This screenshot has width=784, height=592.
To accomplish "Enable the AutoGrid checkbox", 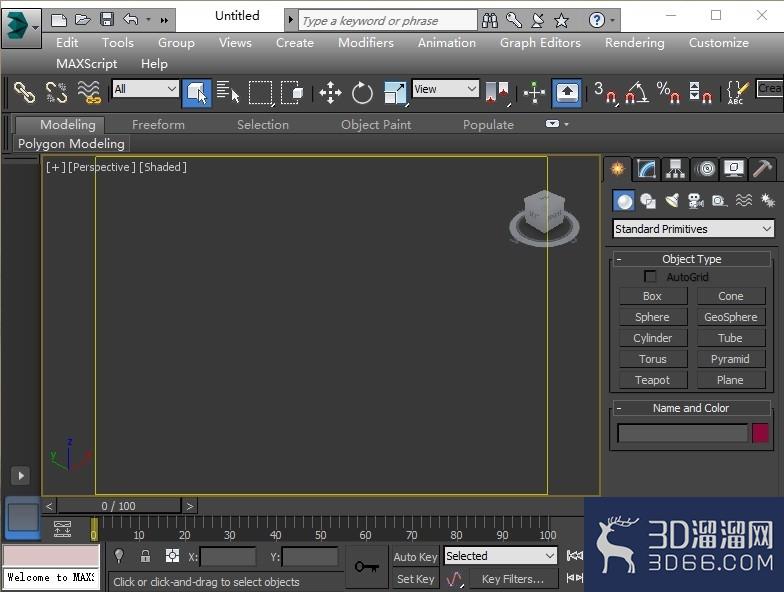I will coord(650,276).
